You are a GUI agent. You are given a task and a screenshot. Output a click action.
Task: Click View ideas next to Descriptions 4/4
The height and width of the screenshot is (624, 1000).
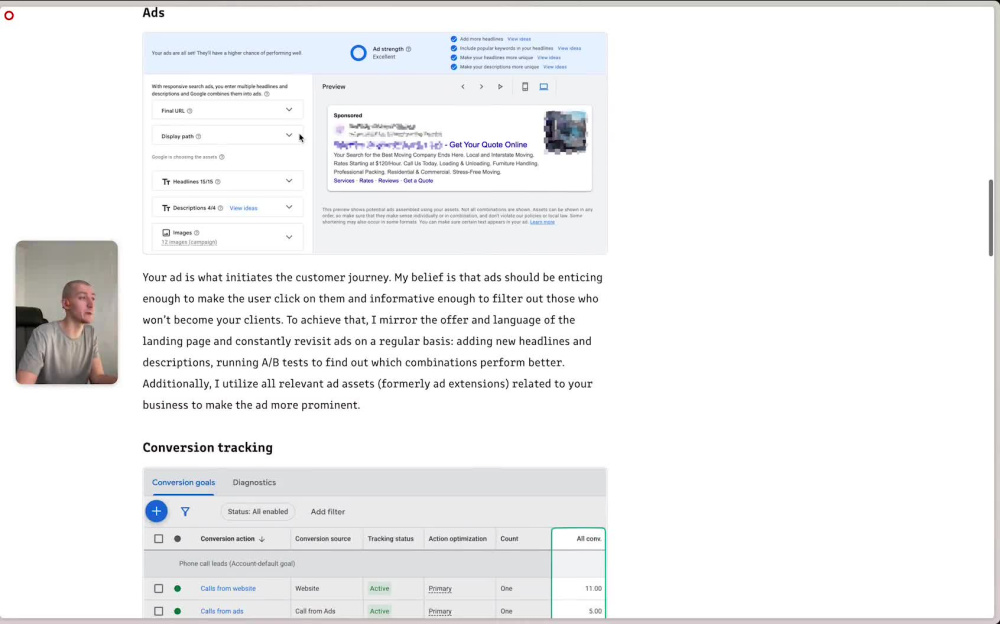[244, 208]
